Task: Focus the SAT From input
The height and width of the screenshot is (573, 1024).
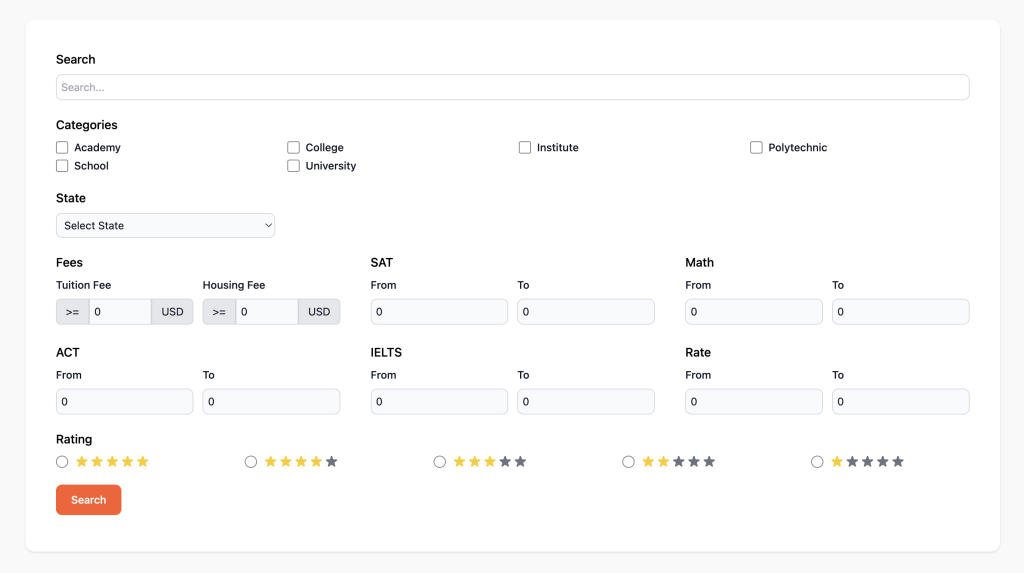Action: 439,312
